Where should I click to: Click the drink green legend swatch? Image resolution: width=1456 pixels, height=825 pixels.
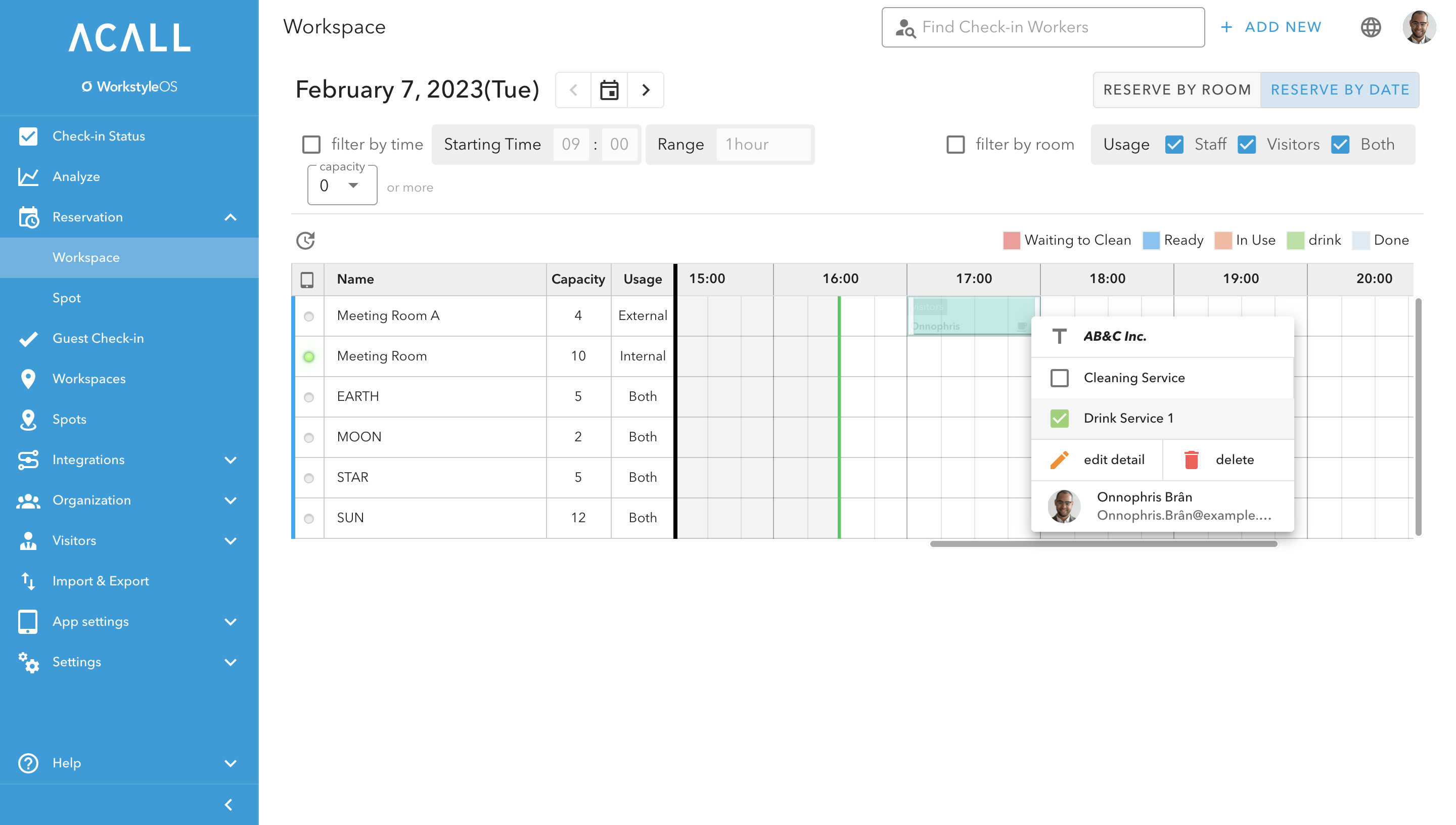[x=1295, y=241]
